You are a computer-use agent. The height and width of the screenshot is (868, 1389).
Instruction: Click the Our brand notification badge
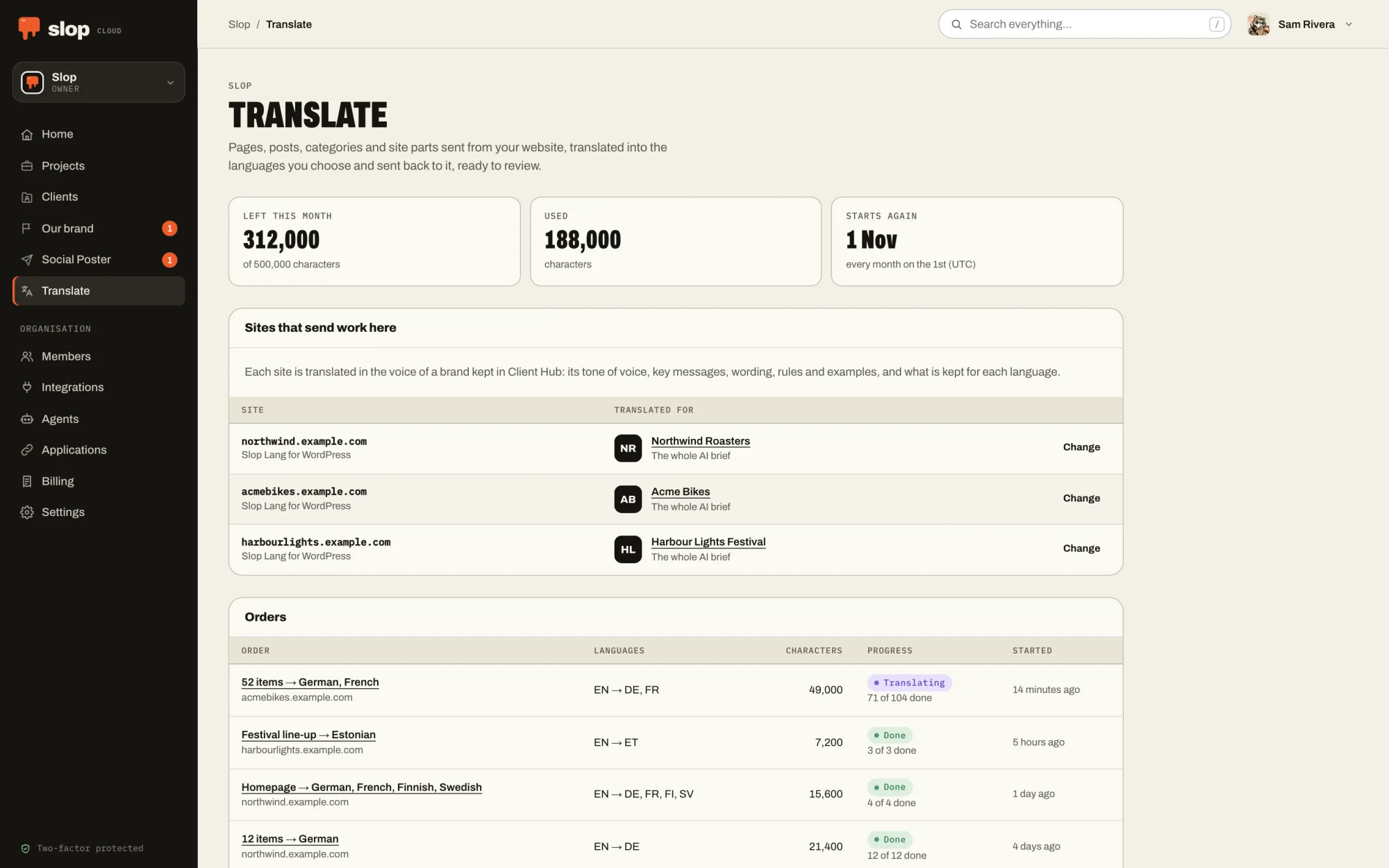coord(169,228)
